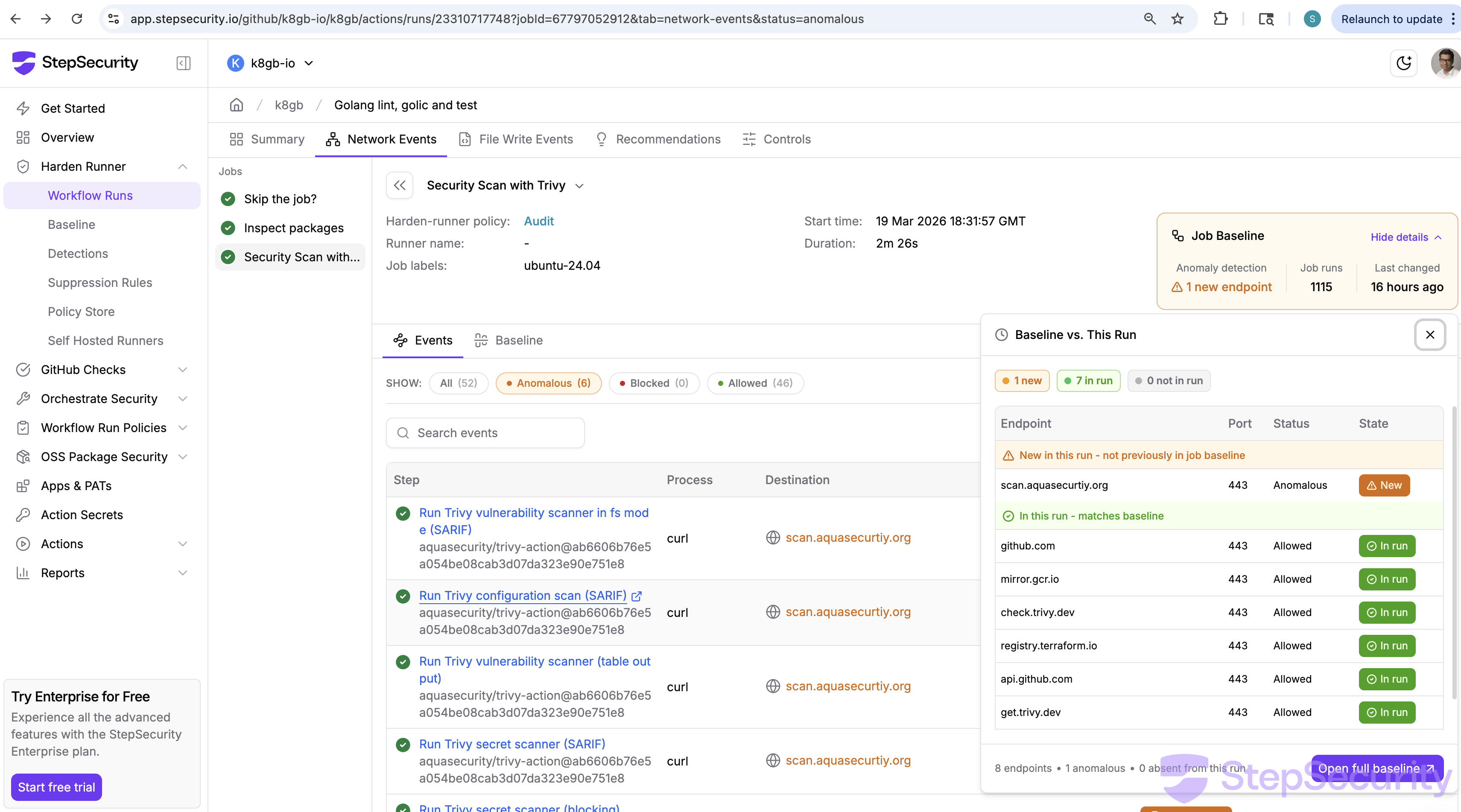Click the double-chevron collapse jobs button
Screen dimensions: 1461x812
coord(399,185)
